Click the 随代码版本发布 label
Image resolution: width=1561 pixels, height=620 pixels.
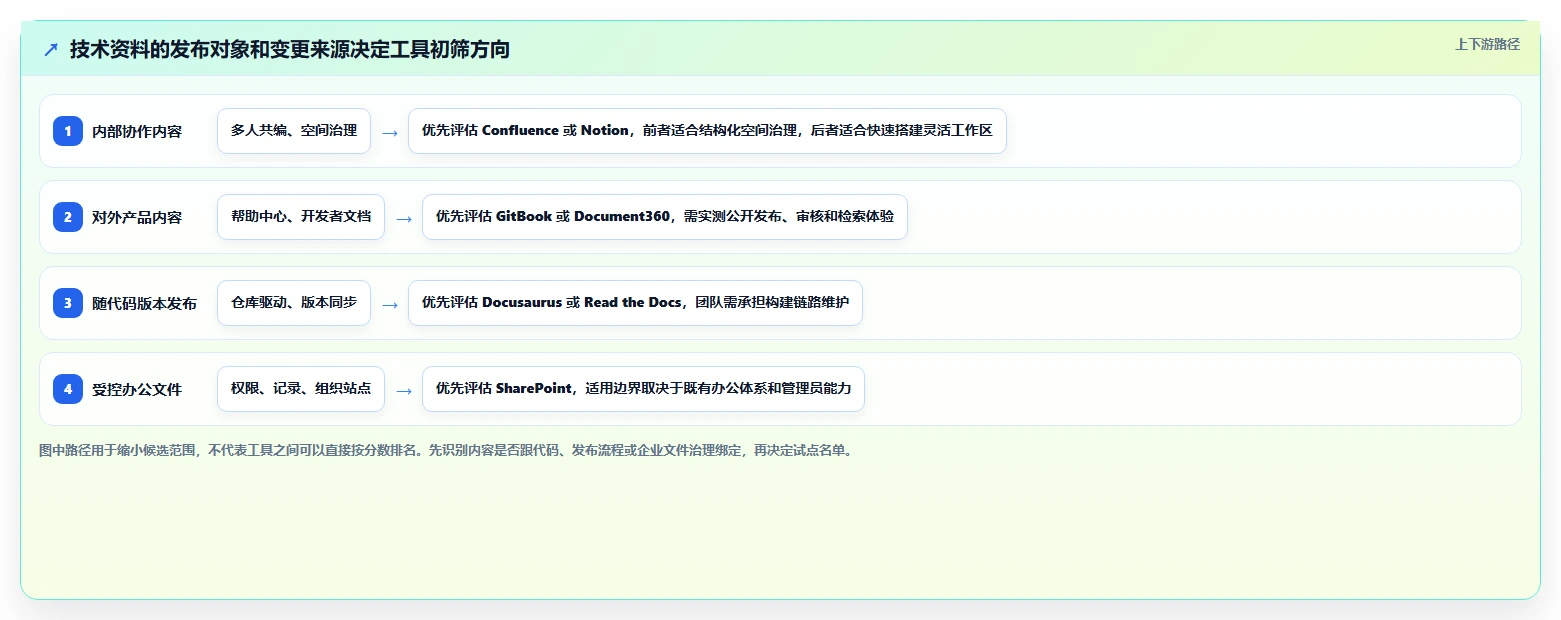[x=144, y=303]
